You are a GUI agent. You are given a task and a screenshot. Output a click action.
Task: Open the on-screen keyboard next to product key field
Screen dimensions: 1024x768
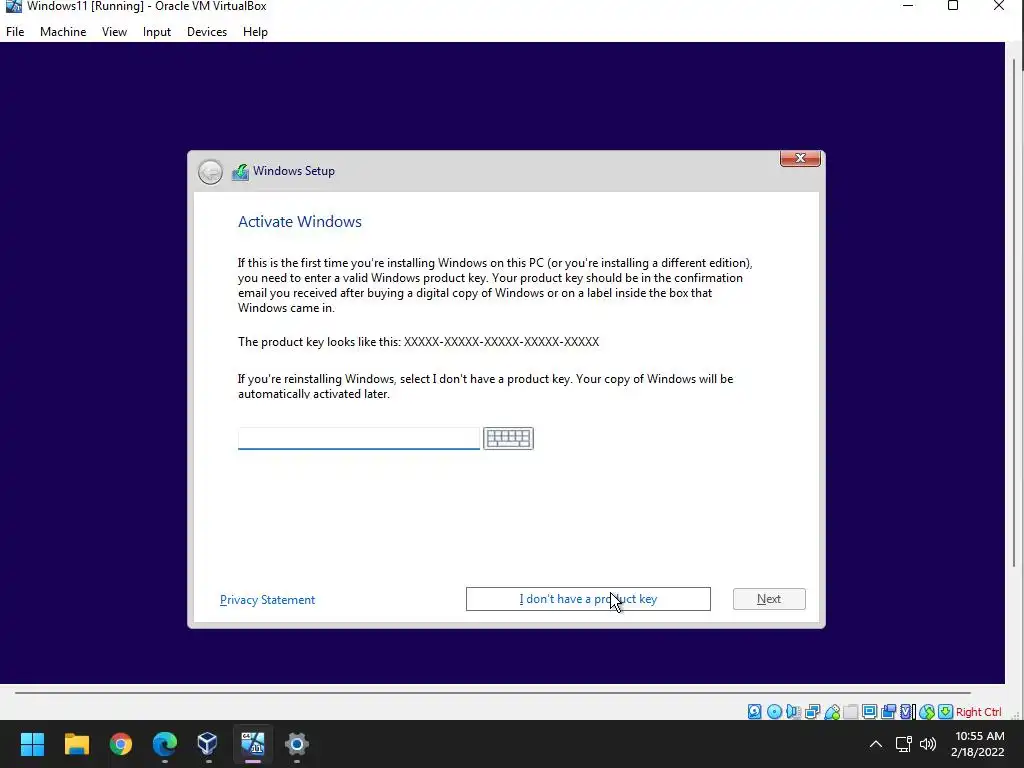508,438
